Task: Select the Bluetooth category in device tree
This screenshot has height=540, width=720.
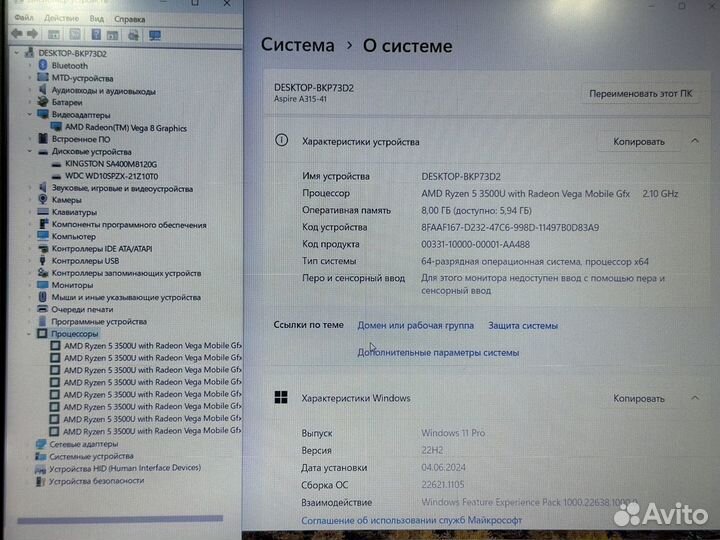Action: 69,66
